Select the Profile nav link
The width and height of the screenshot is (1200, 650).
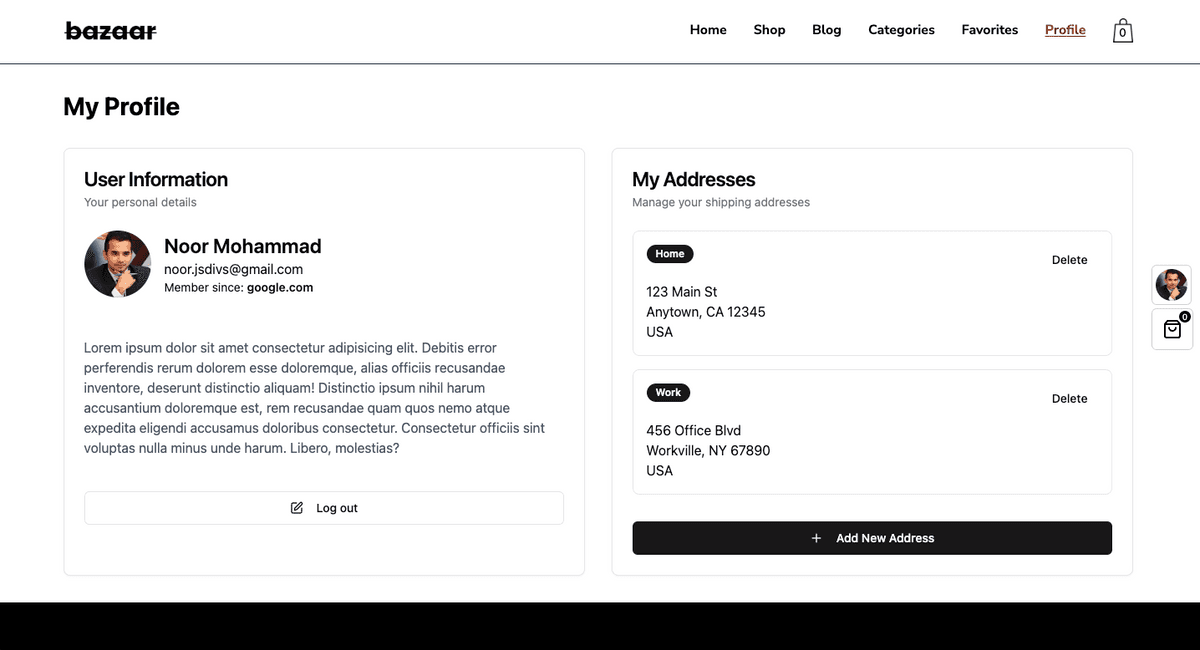(1065, 30)
